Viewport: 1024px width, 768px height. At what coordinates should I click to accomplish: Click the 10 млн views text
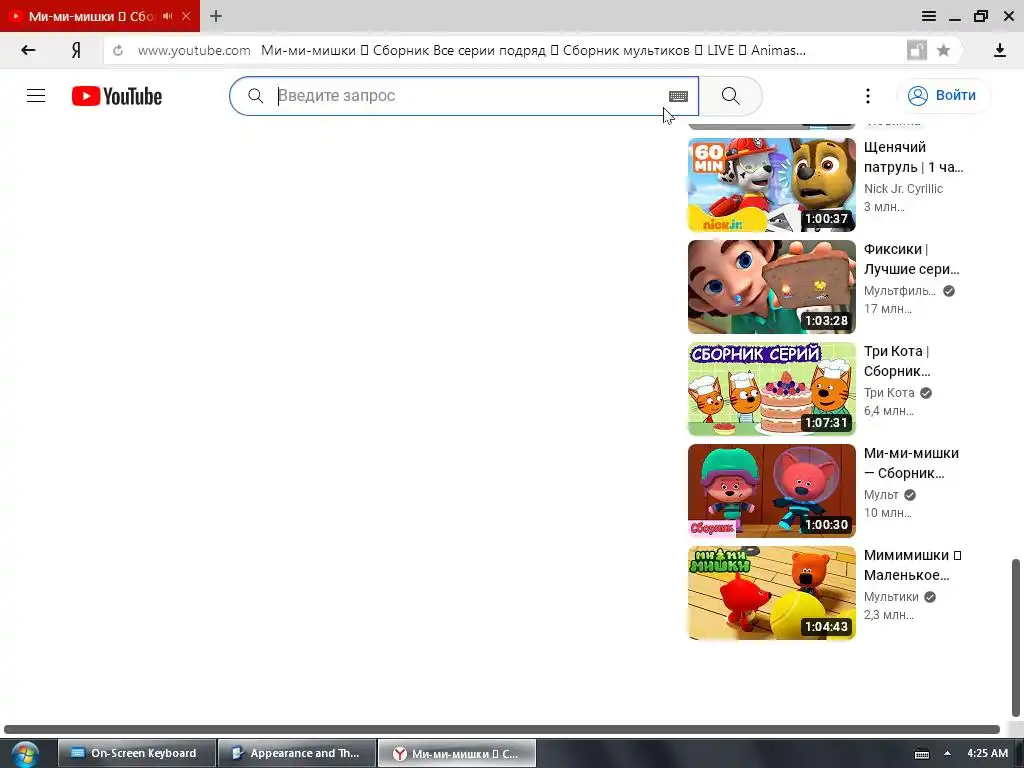point(888,513)
